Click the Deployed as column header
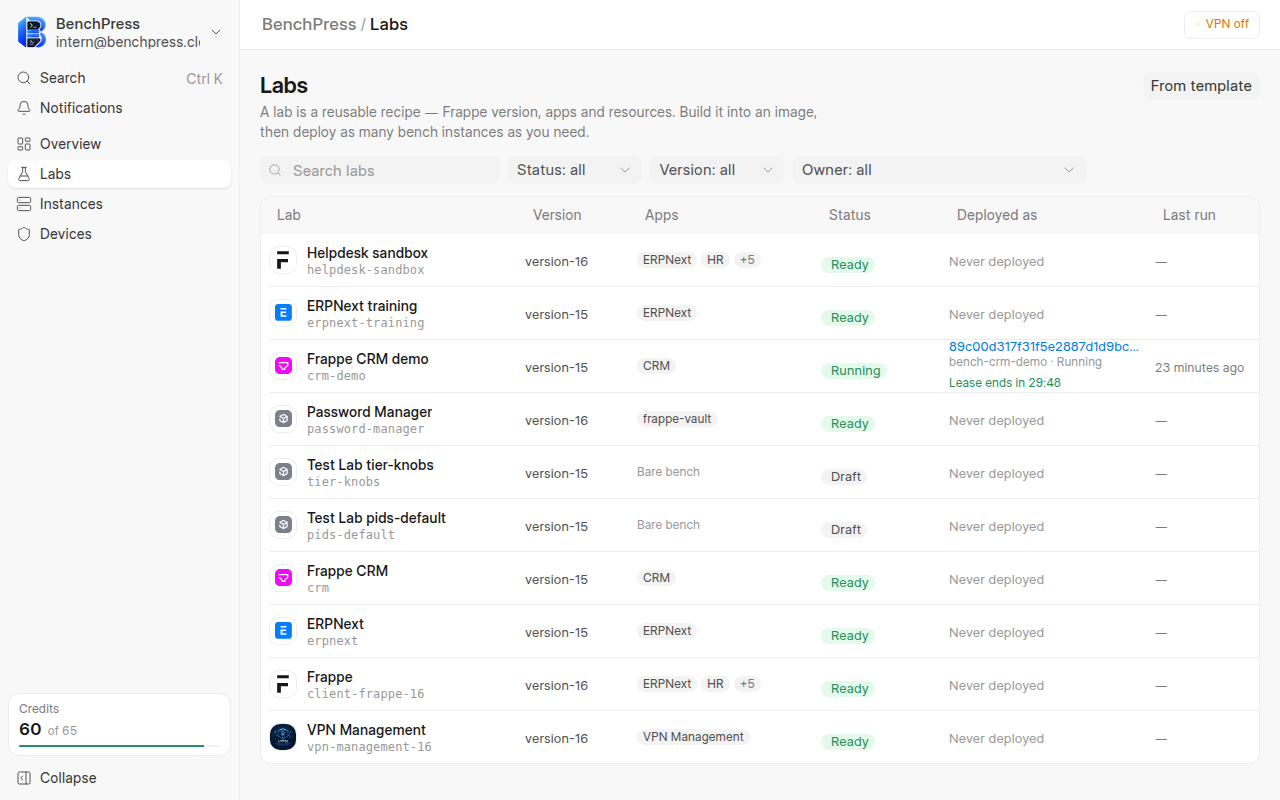Screen dimensions: 1280x800 point(997,215)
